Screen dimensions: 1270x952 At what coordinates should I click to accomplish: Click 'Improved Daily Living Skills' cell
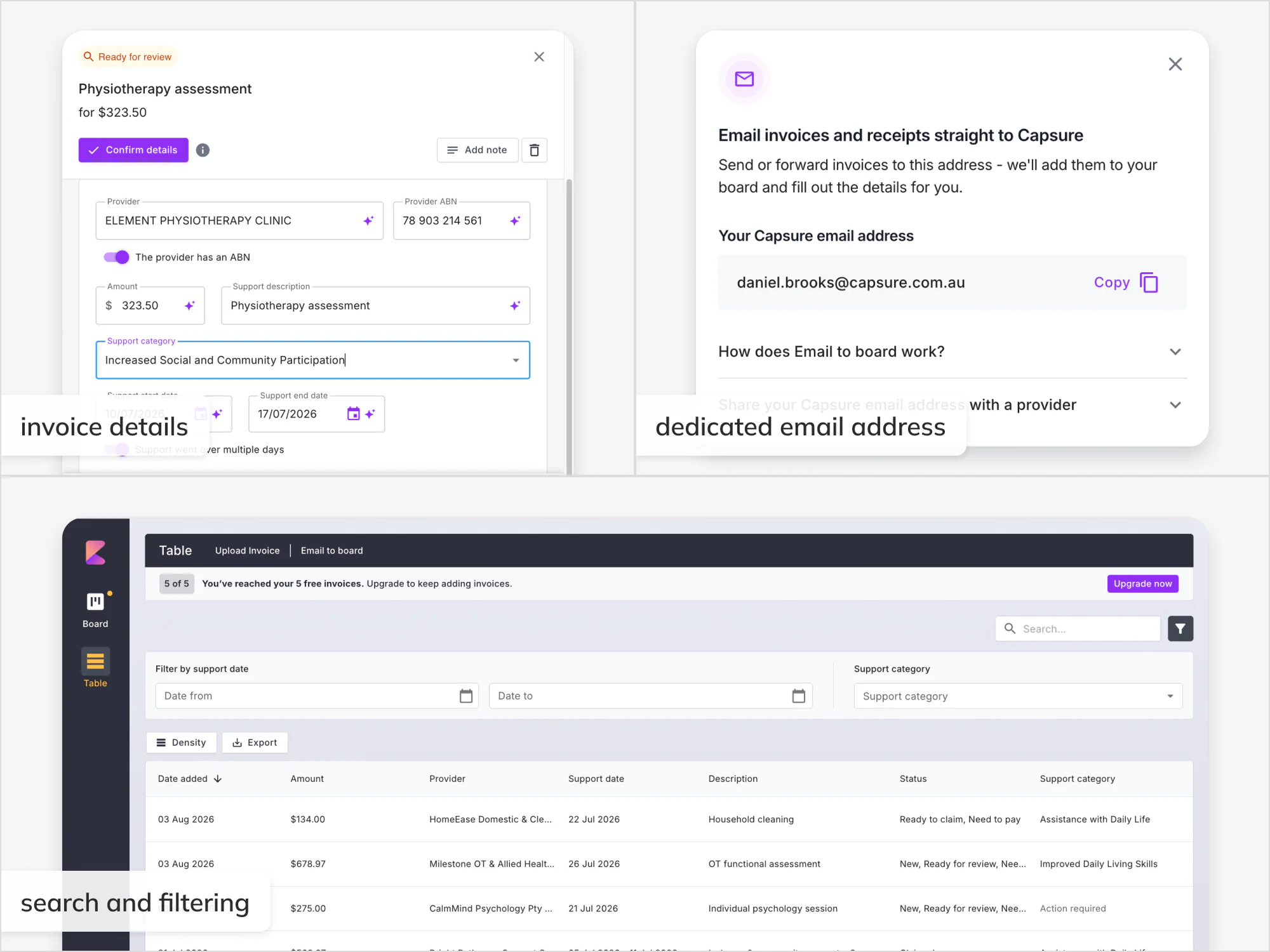(1099, 864)
